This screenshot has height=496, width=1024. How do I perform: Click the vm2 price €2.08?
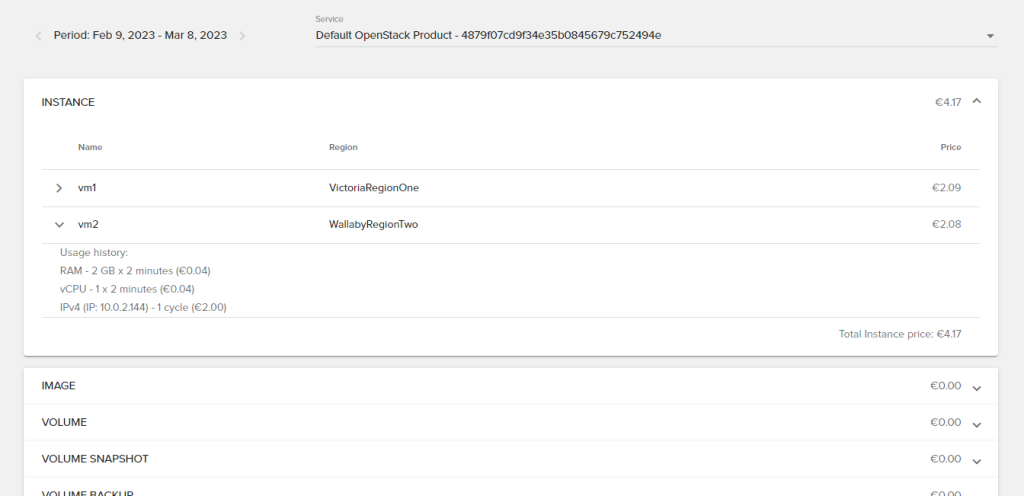point(946,225)
